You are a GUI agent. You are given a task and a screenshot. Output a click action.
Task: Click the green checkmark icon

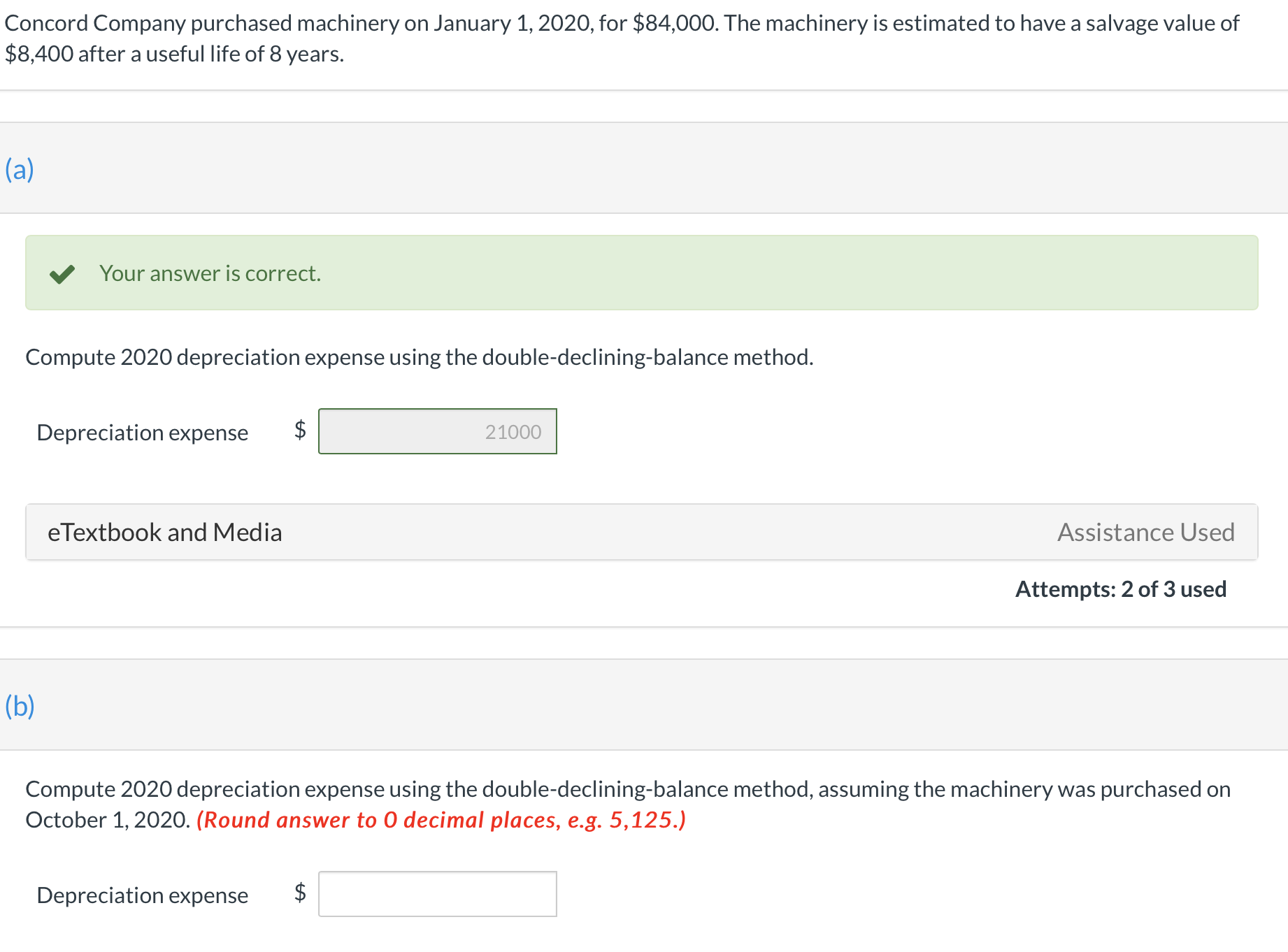62,274
